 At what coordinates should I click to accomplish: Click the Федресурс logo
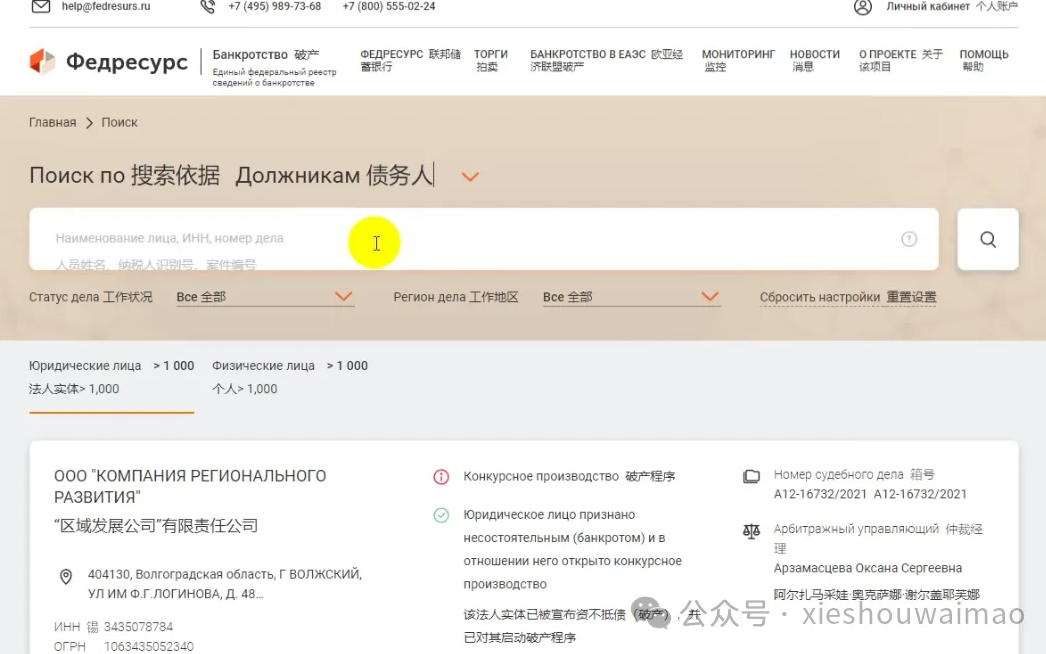(x=109, y=61)
